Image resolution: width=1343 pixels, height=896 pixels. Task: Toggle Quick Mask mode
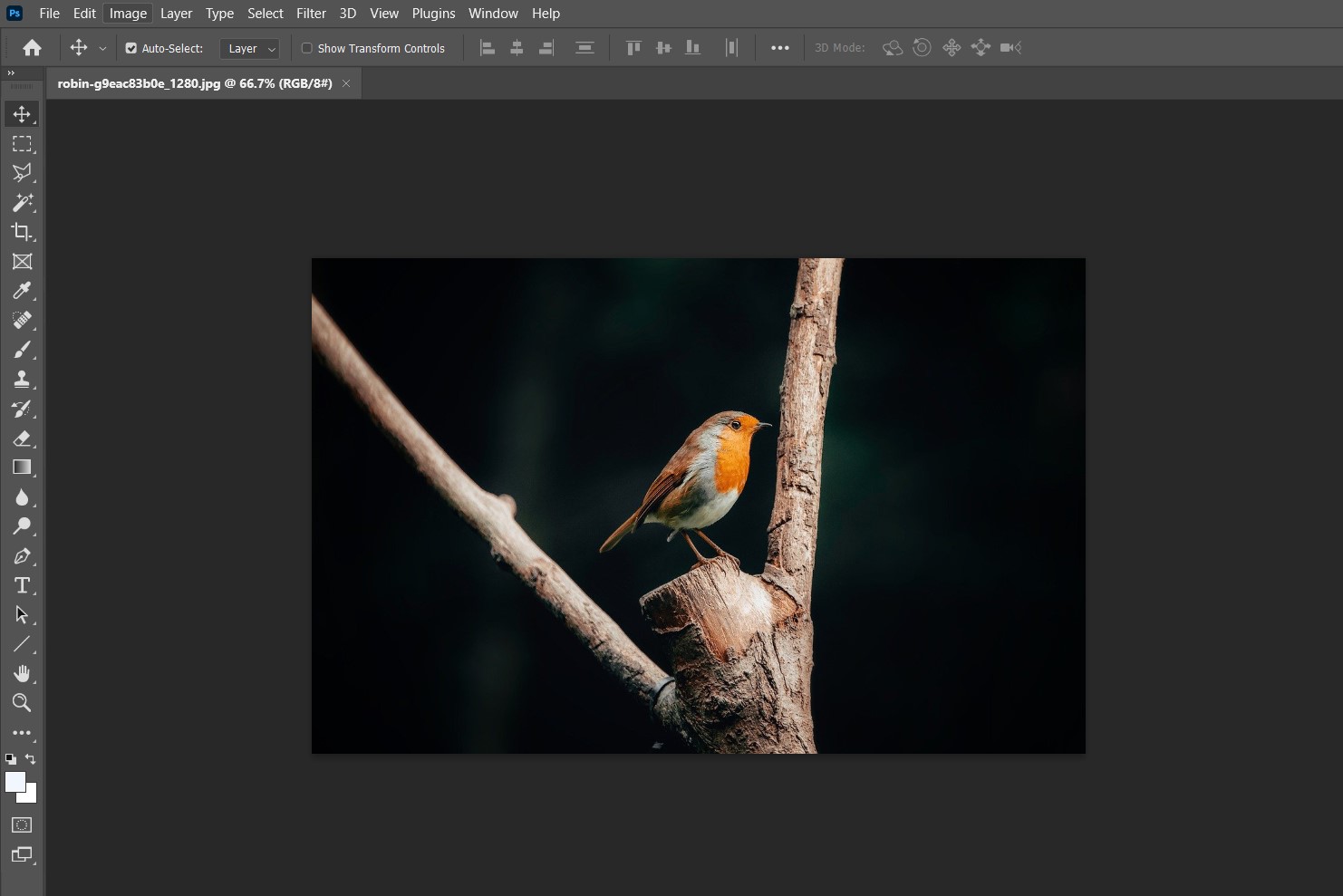(x=22, y=825)
